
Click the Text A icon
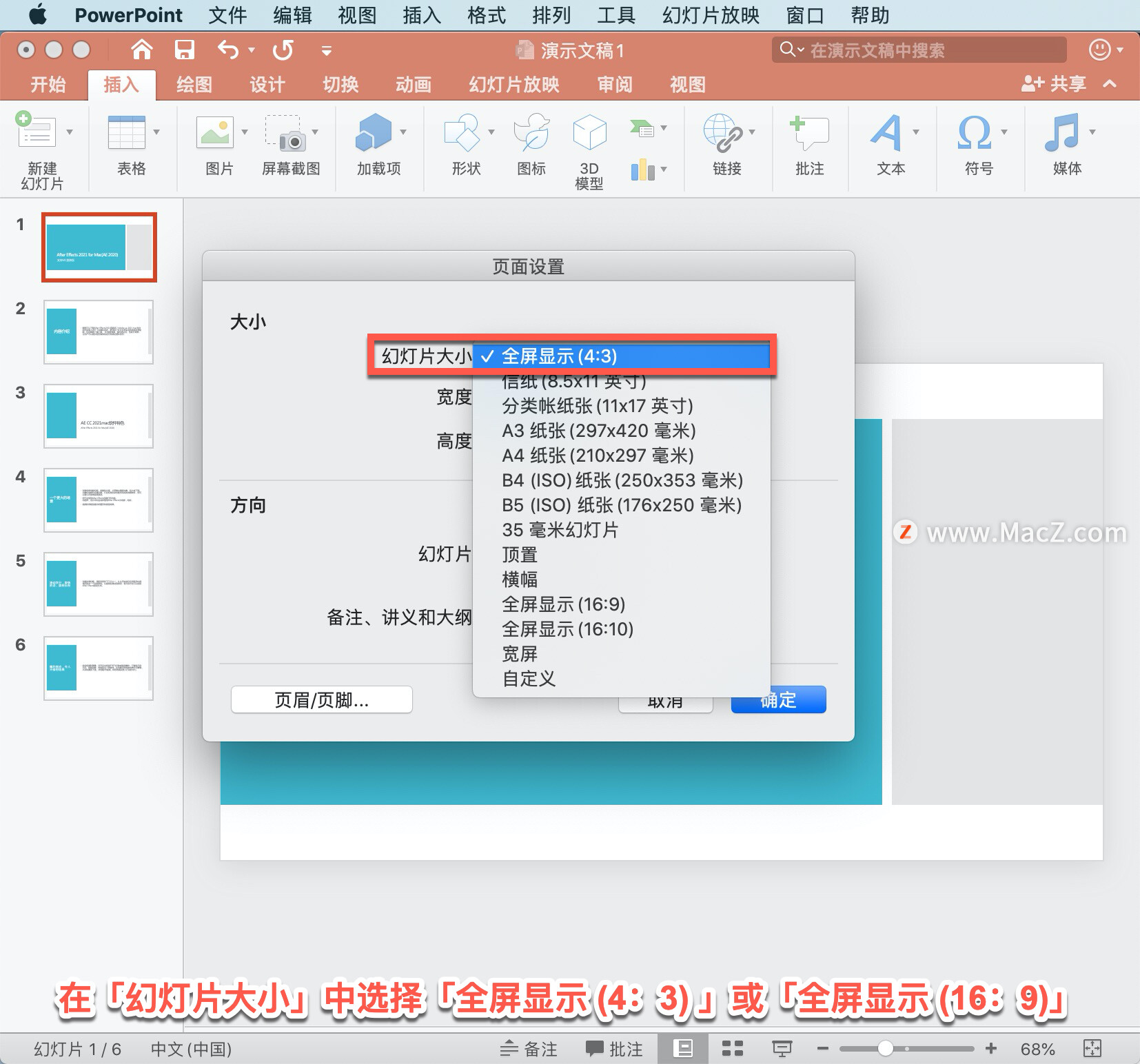point(886,132)
